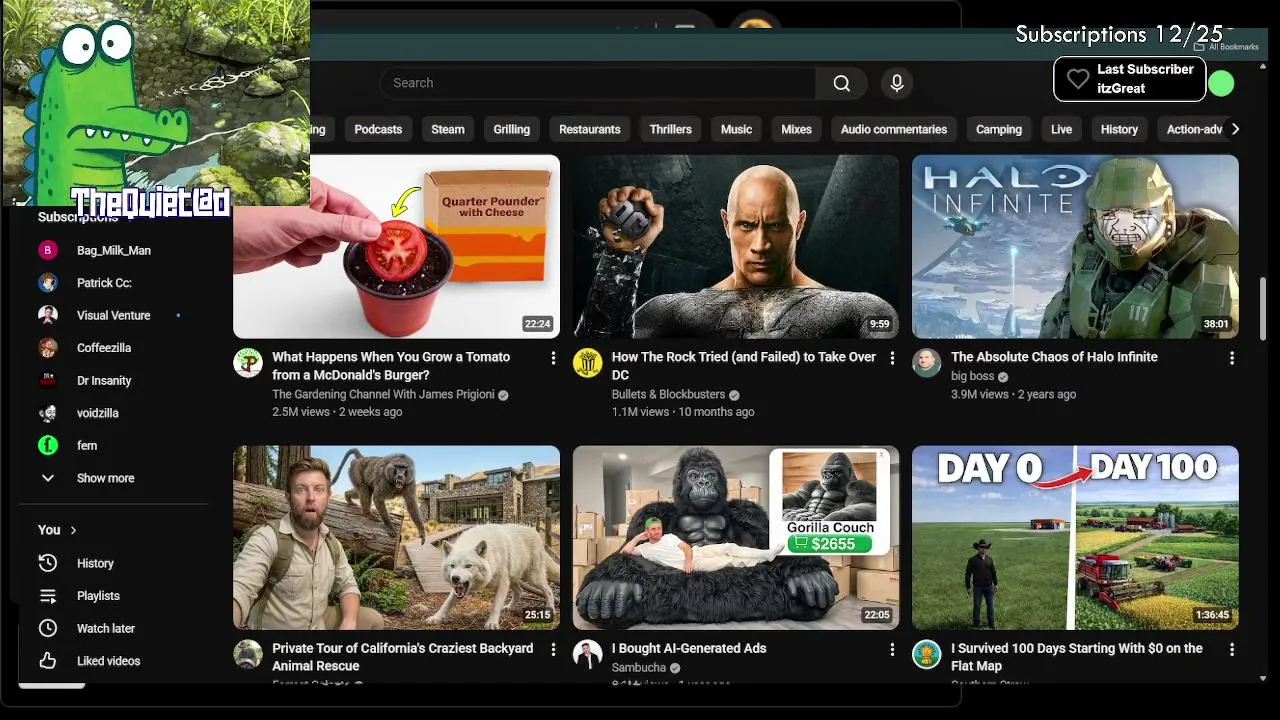The image size is (1280, 720).
Task: Click the History clock icon
Action: tap(48, 563)
